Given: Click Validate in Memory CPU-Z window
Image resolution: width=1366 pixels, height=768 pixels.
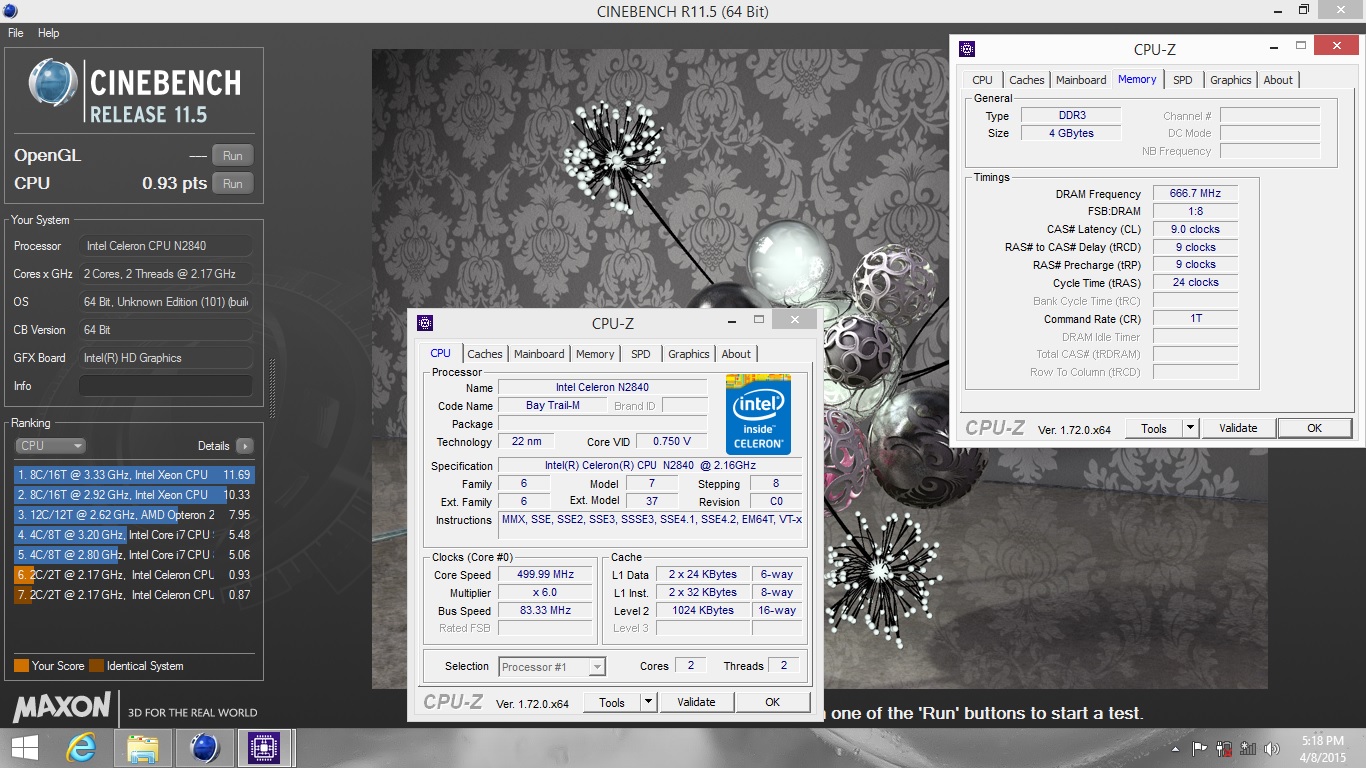Looking at the screenshot, I should 1238,428.
